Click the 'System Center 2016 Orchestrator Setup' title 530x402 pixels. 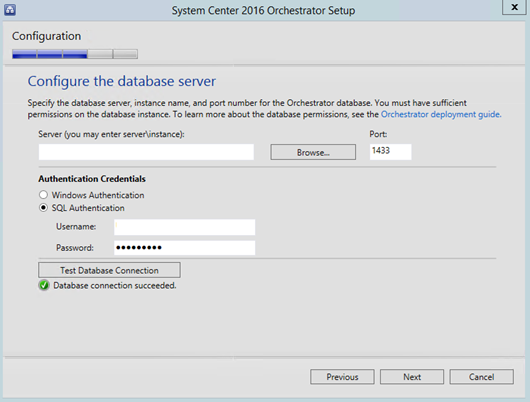263,10
